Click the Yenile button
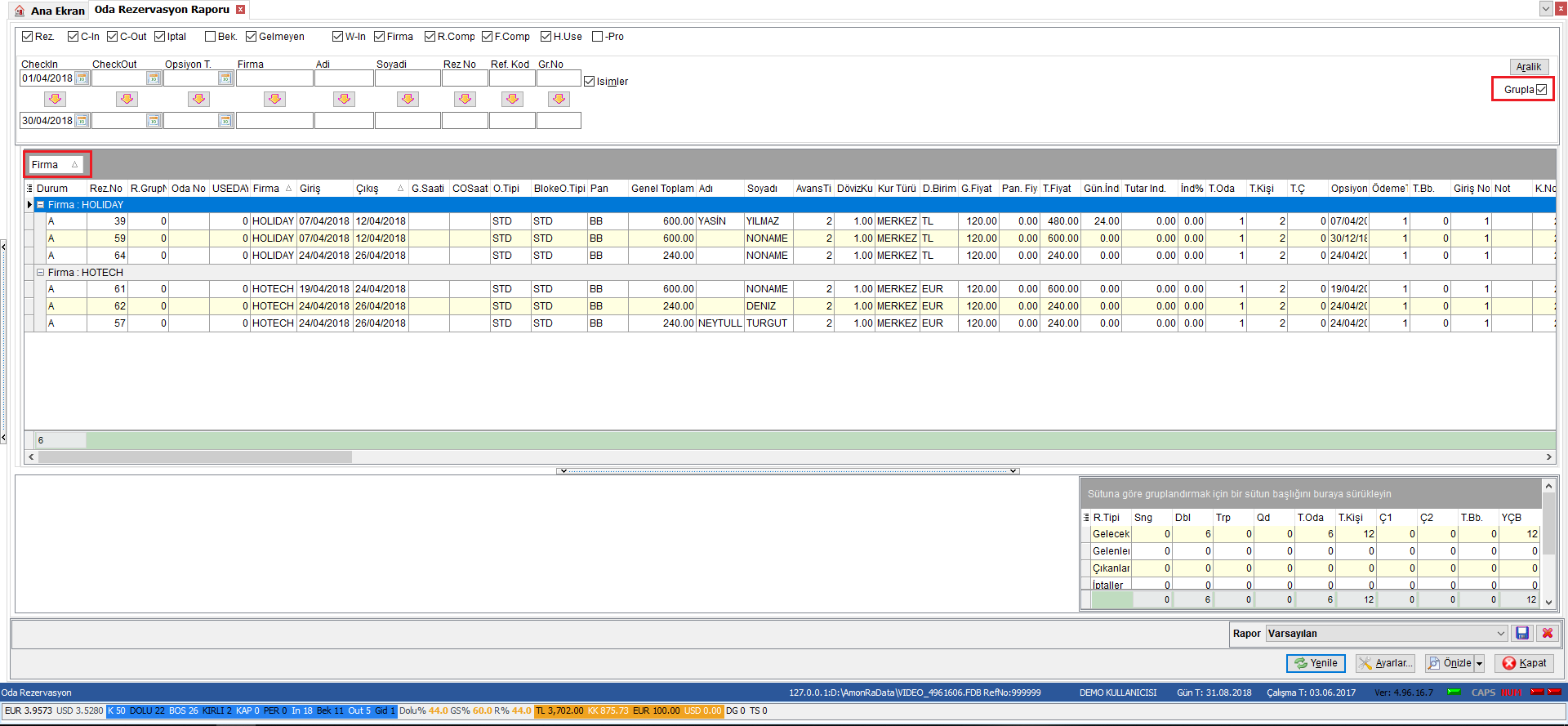1568x726 pixels. (x=1316, y=663)
